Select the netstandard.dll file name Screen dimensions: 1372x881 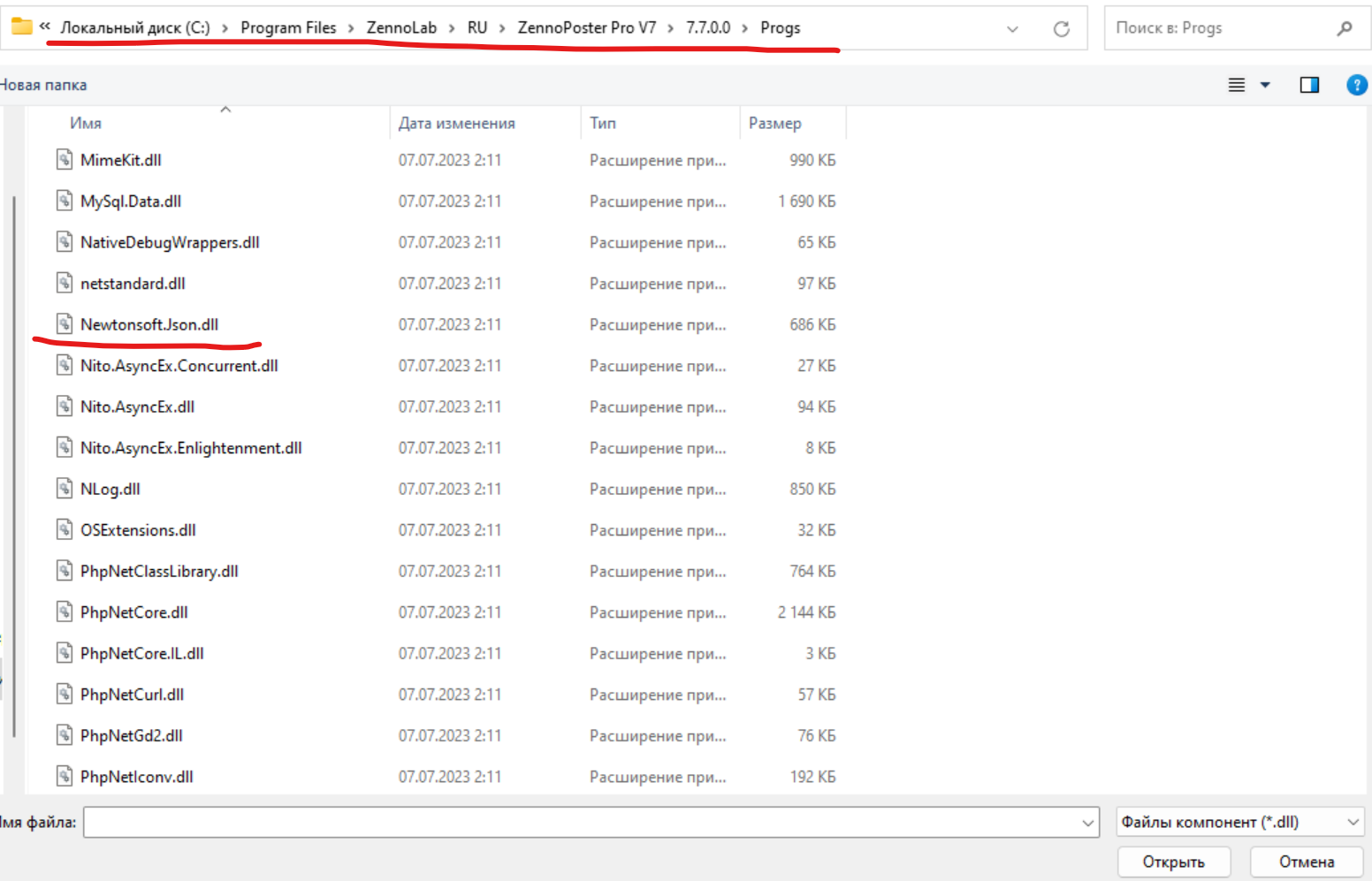(133, 283)
